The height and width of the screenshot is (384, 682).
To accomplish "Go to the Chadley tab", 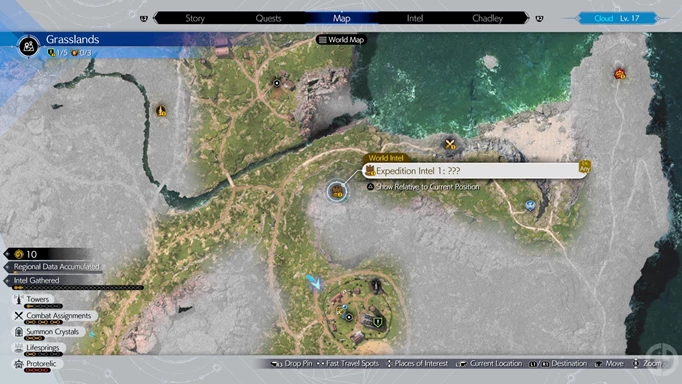I will point(488,18).
